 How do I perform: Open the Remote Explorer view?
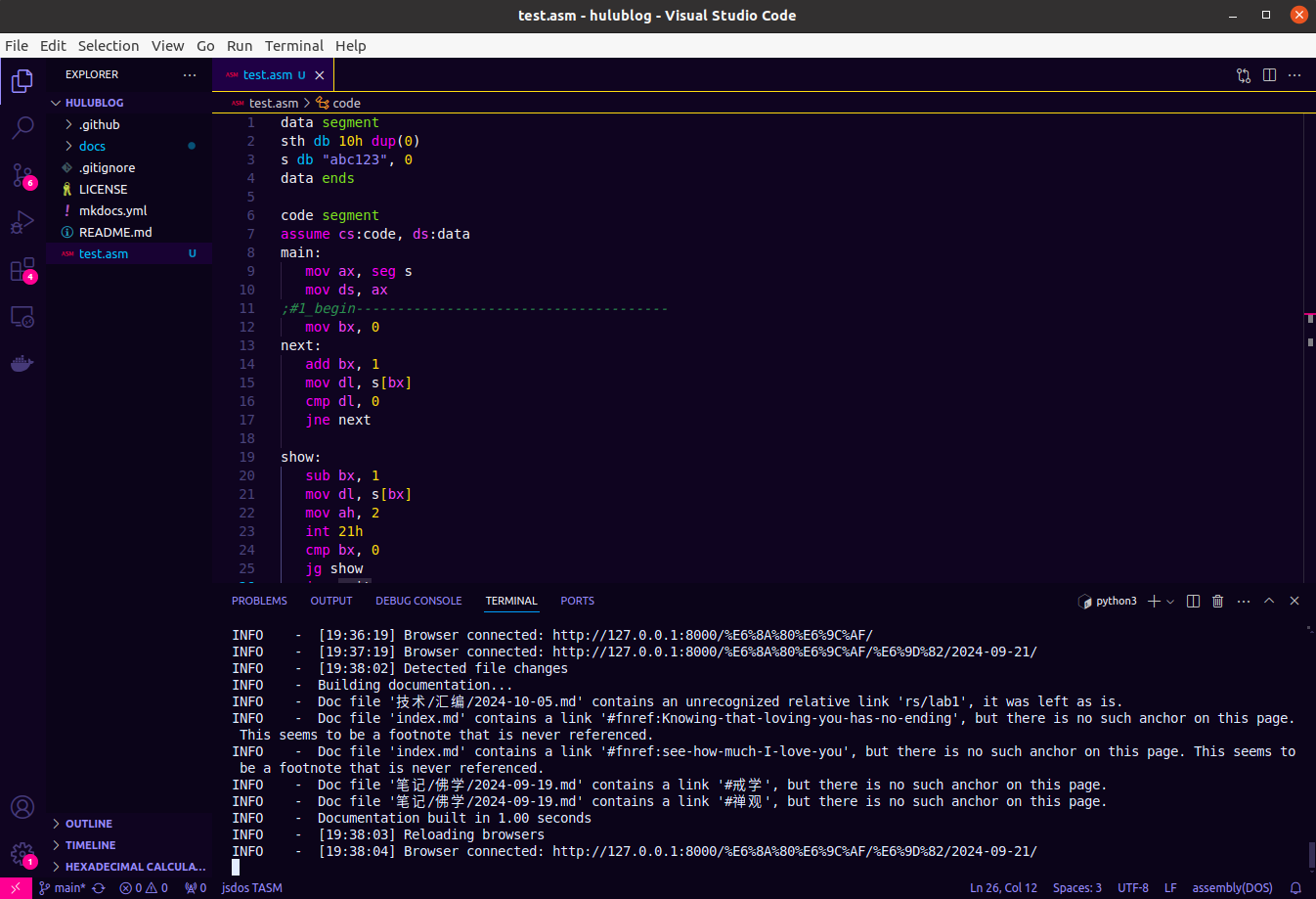(22, 317)
